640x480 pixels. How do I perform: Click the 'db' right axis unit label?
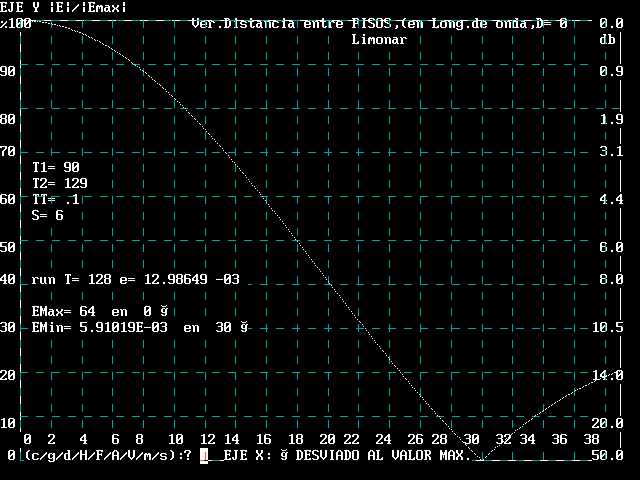coord(606,40)
